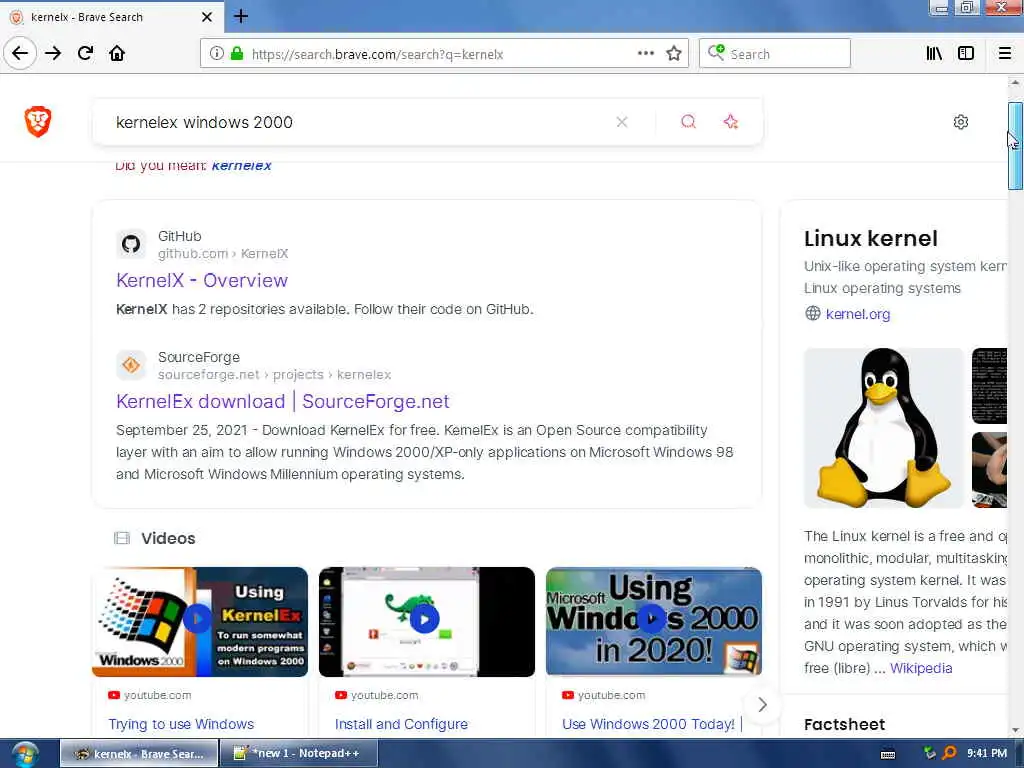Open the Wikipedia link in Linux kernel panel

pyautogui.click(x=921, y=668)
